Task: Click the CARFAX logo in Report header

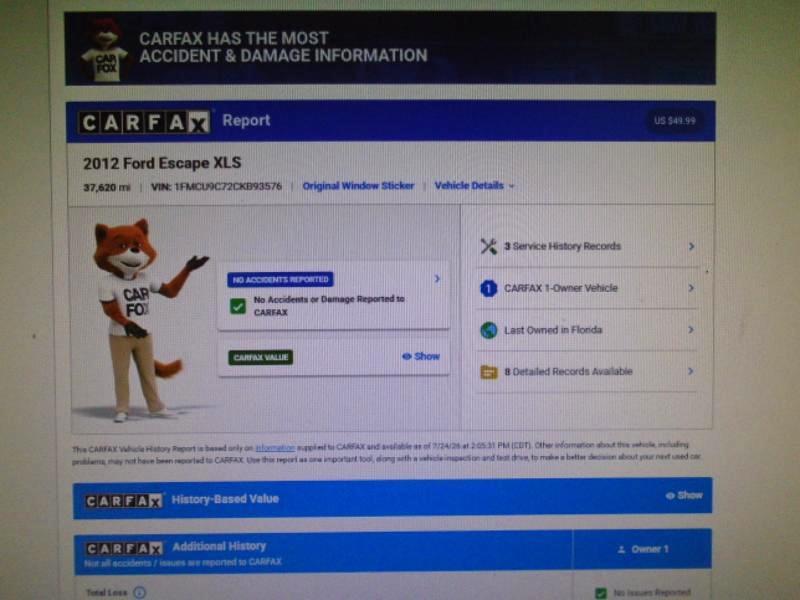Action: (x=144, y=122)
